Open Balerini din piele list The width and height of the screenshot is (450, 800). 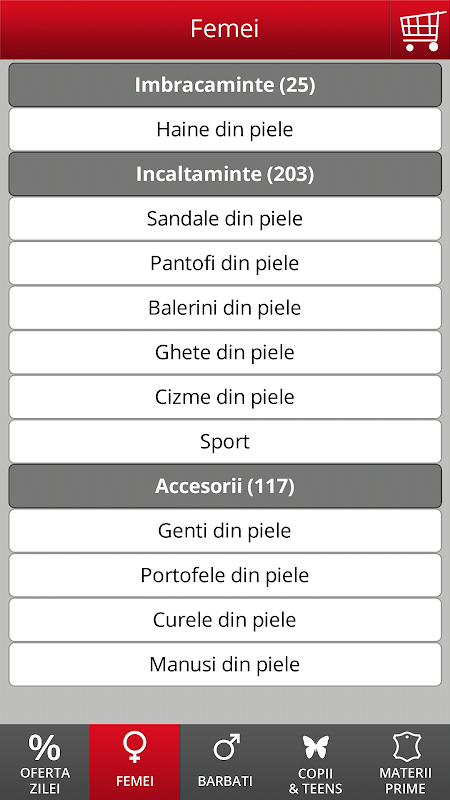coord(225,308)
